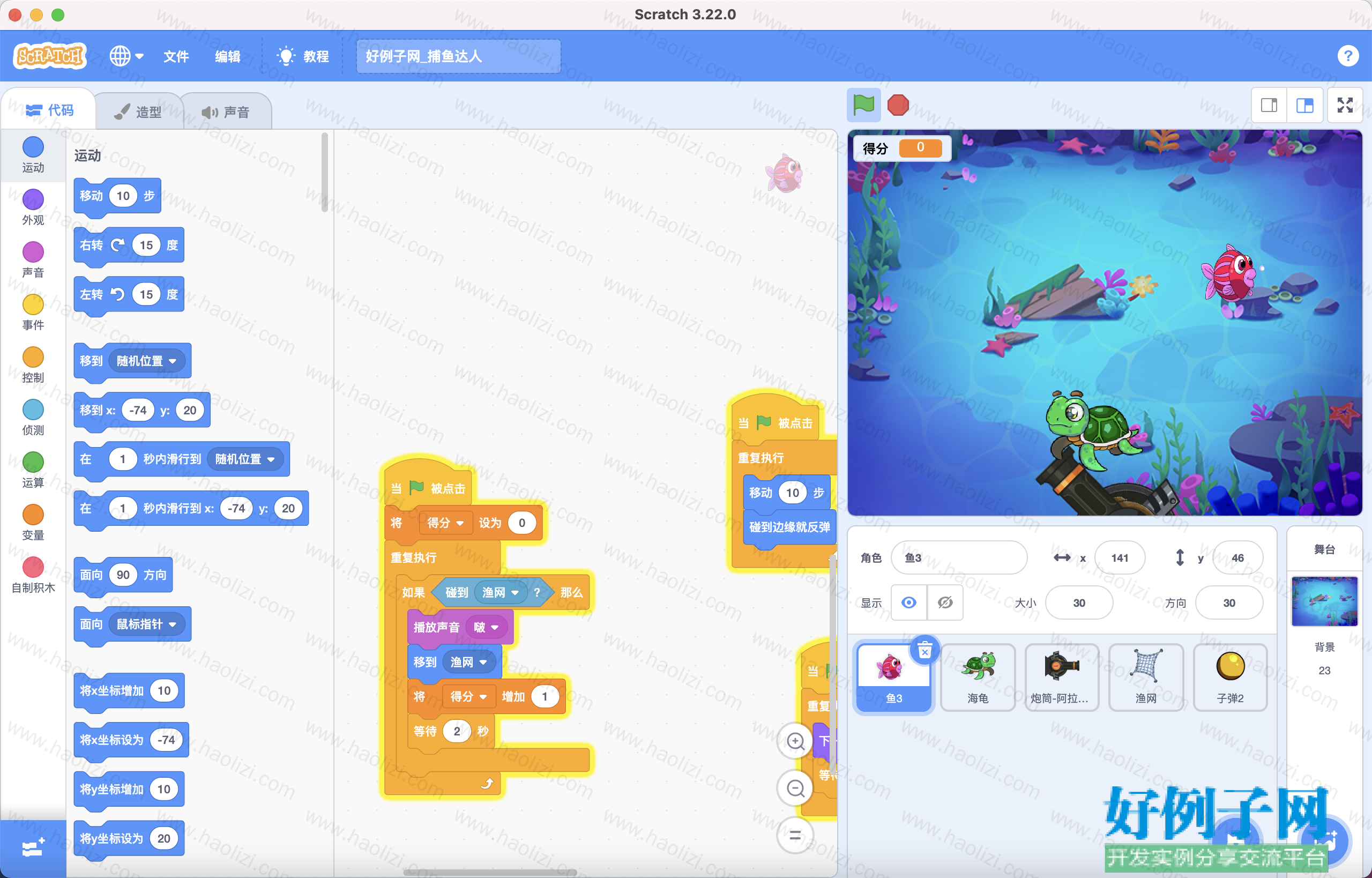This screenshot has height=878, width=1372.
Task: Open 得分 dropdown in 增加 block
Action: tap(468, 696)
